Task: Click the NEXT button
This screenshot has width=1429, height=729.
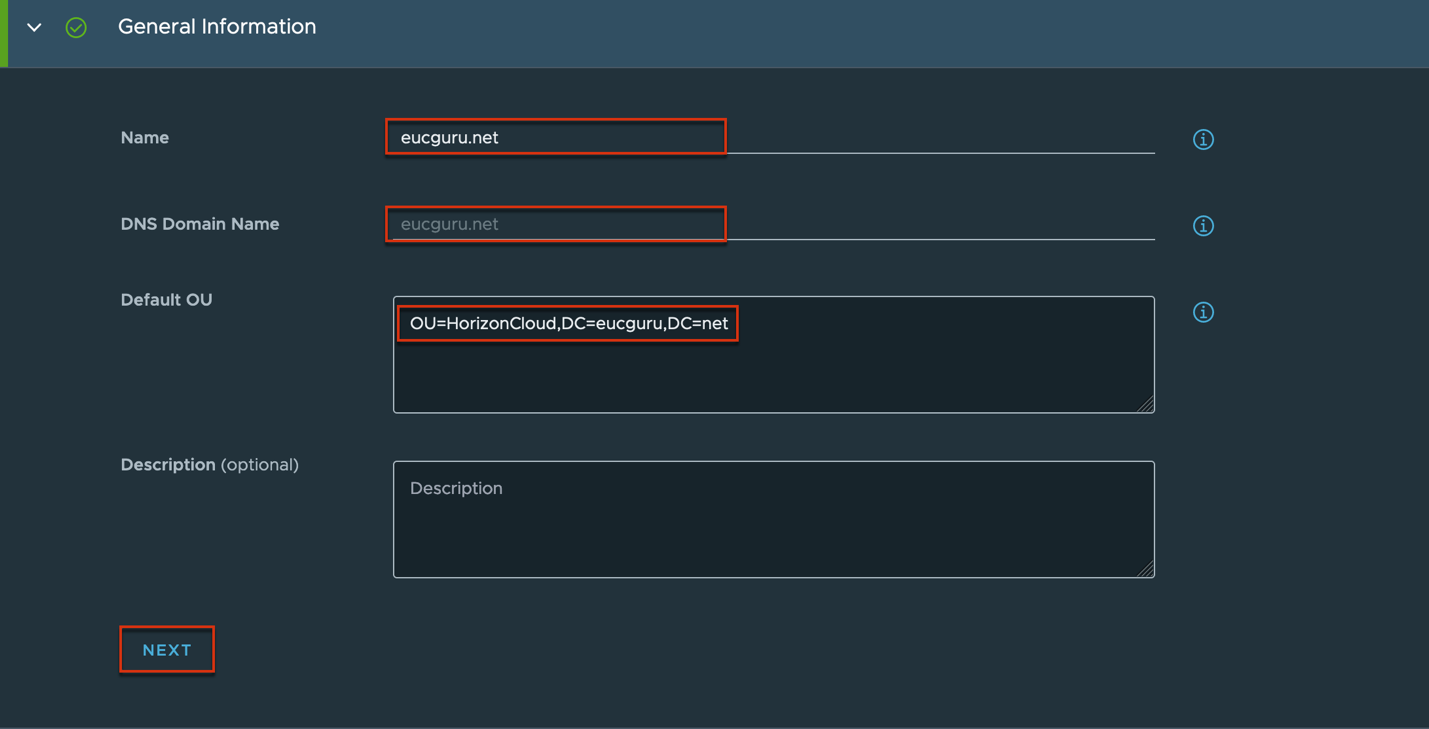Action: tap(167, 650)
